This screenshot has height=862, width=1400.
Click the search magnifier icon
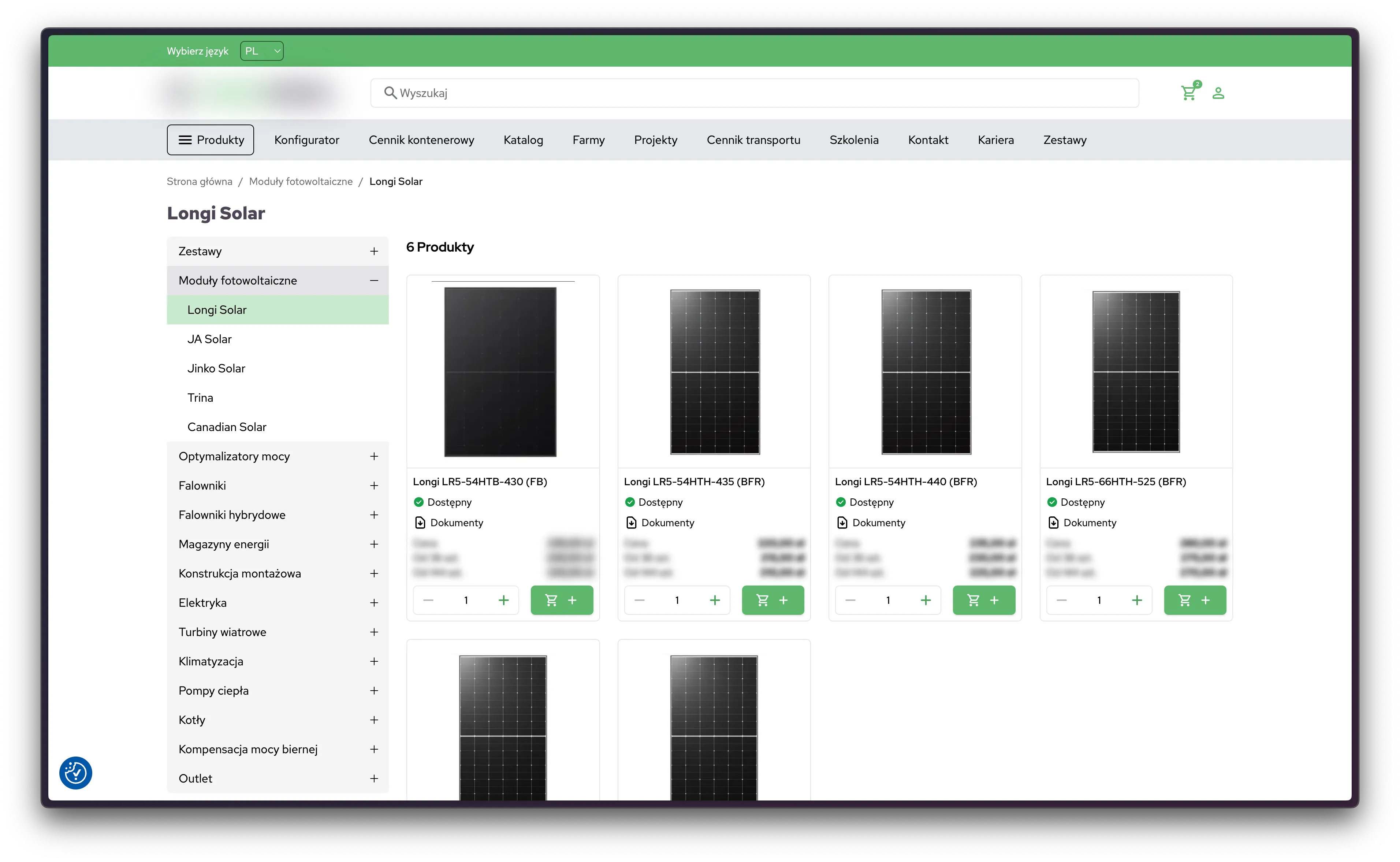click(390, 92)
